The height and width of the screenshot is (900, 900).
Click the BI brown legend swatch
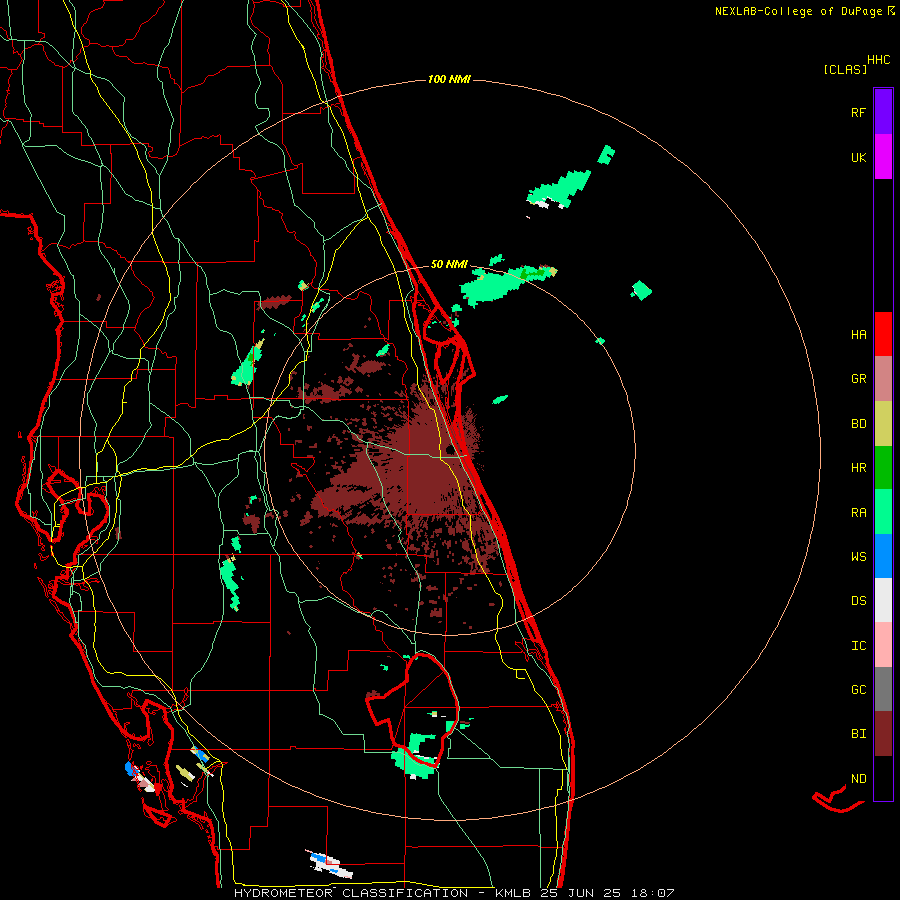coord(883,734)
